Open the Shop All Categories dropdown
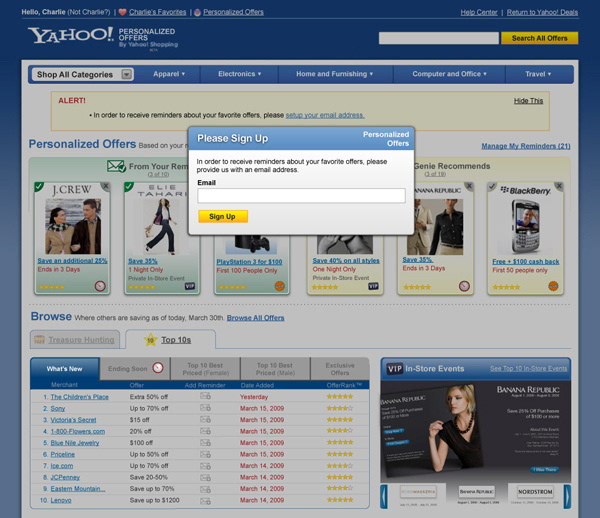The image size is (600, 518). point(83,74)
